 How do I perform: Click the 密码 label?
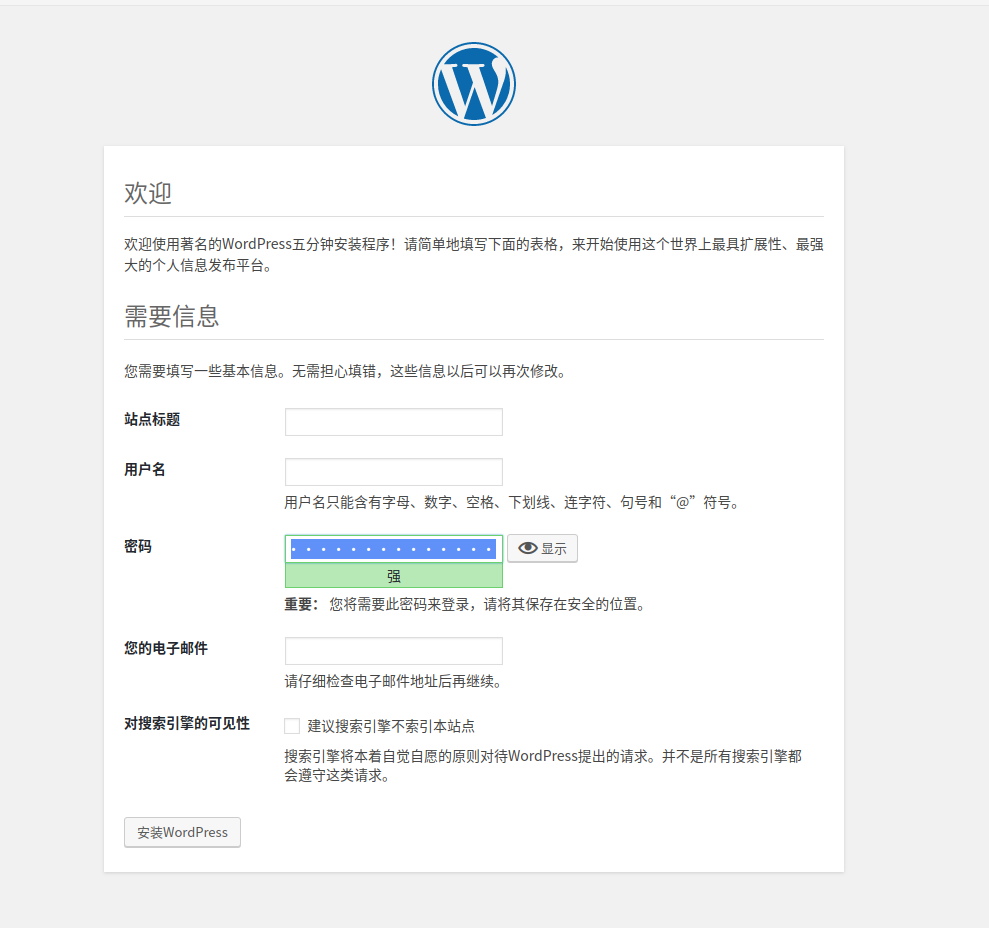[x=138, y=546]
